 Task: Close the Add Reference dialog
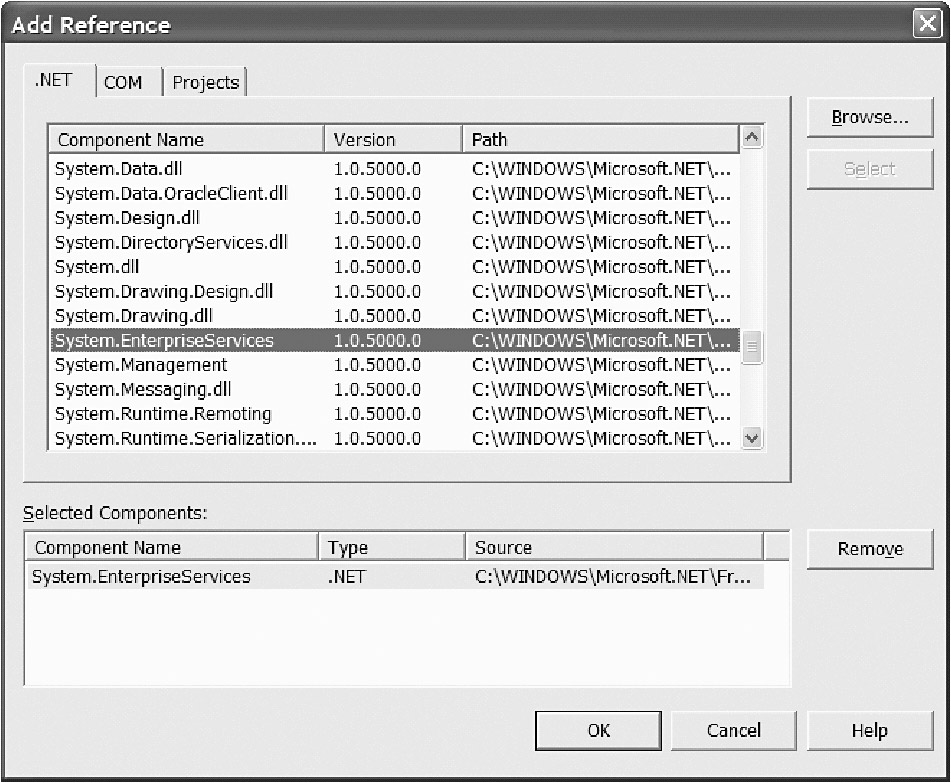click(927, 25)
